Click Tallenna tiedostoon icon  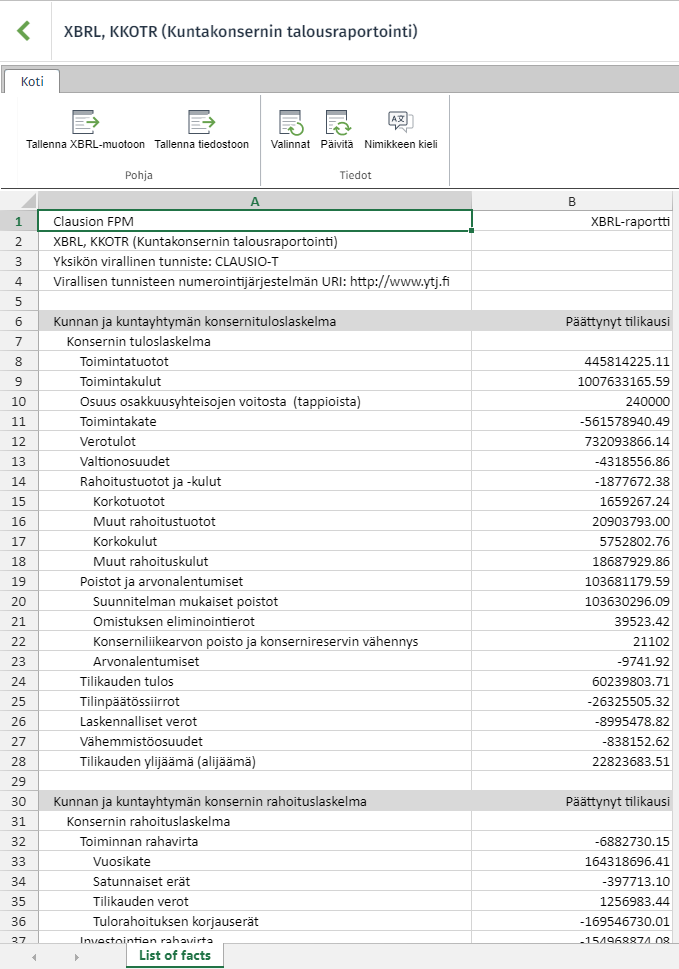coord(201,122)
